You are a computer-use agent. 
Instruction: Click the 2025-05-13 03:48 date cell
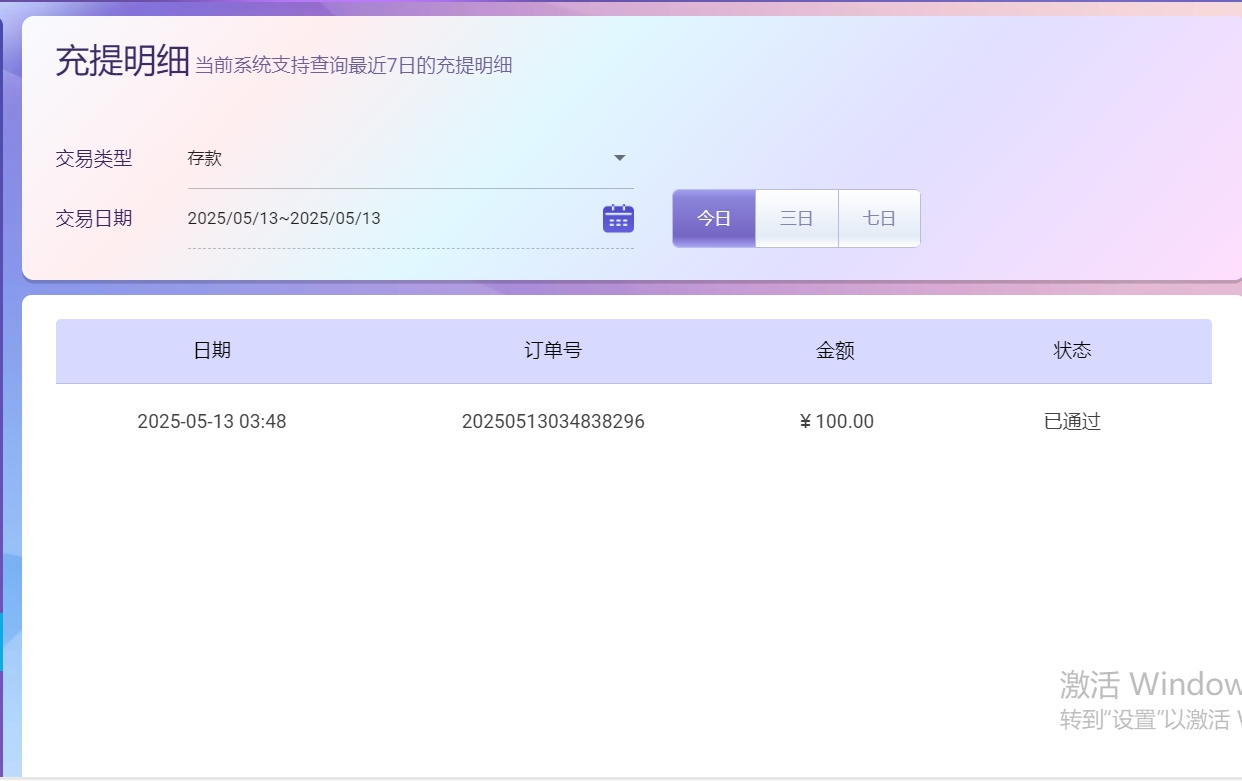(212, 421)
